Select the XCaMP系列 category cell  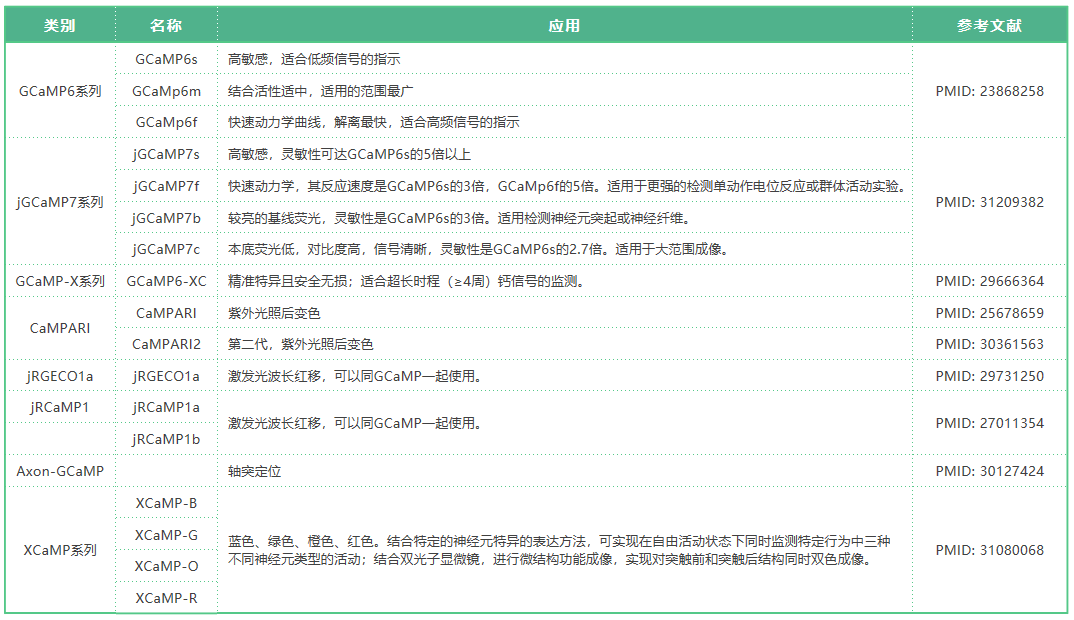click(x=60, y=550)
